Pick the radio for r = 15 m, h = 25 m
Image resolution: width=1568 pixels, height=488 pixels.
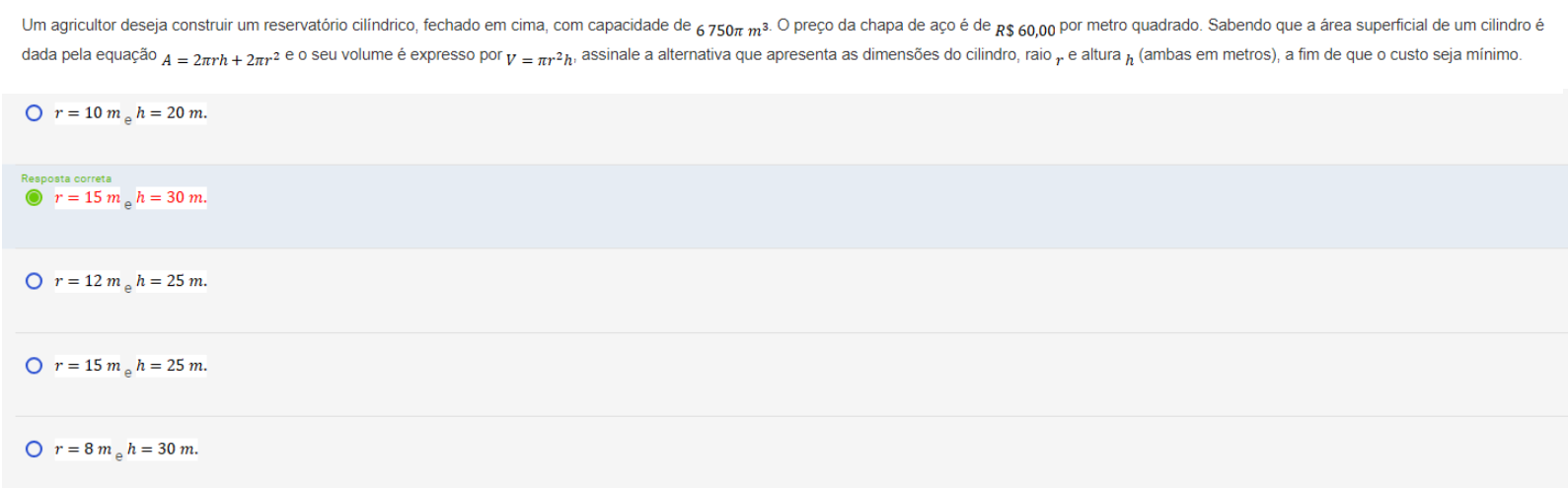[x=35, y=366]
